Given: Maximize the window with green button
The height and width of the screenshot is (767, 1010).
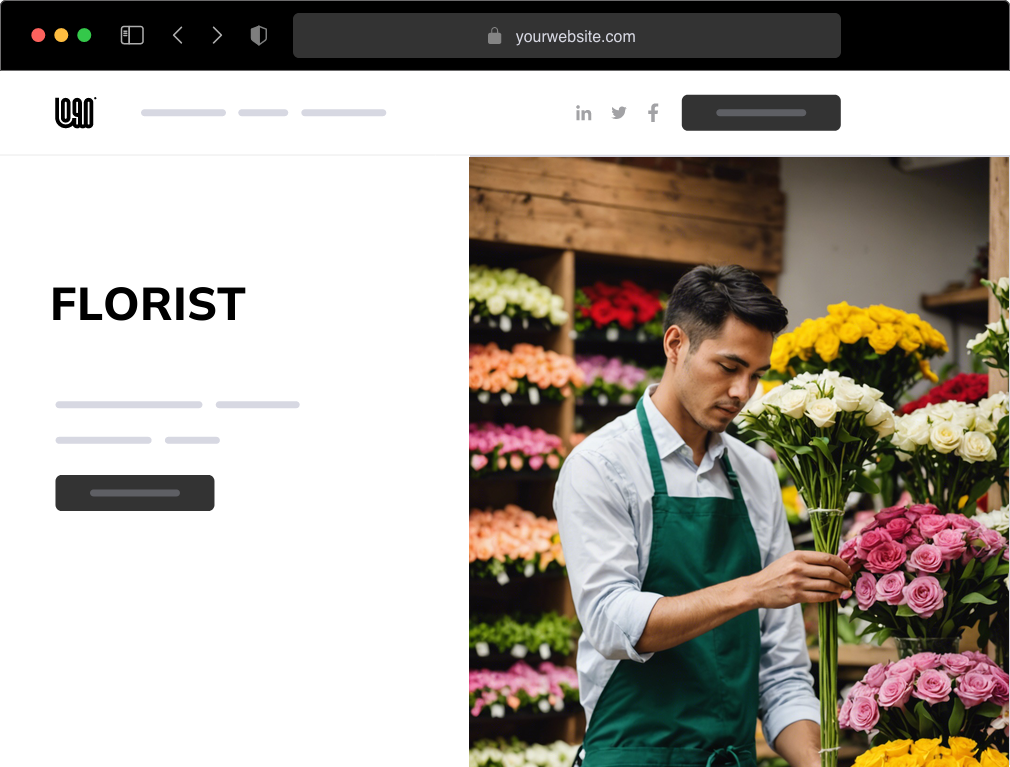Looking at the screenshot, I should [84, 35].
